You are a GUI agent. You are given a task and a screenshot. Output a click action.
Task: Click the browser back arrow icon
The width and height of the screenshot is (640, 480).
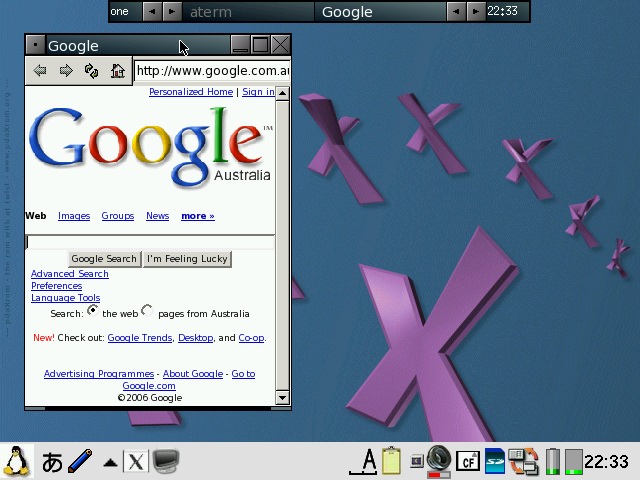pyautogui.click(x=40, y=70)
